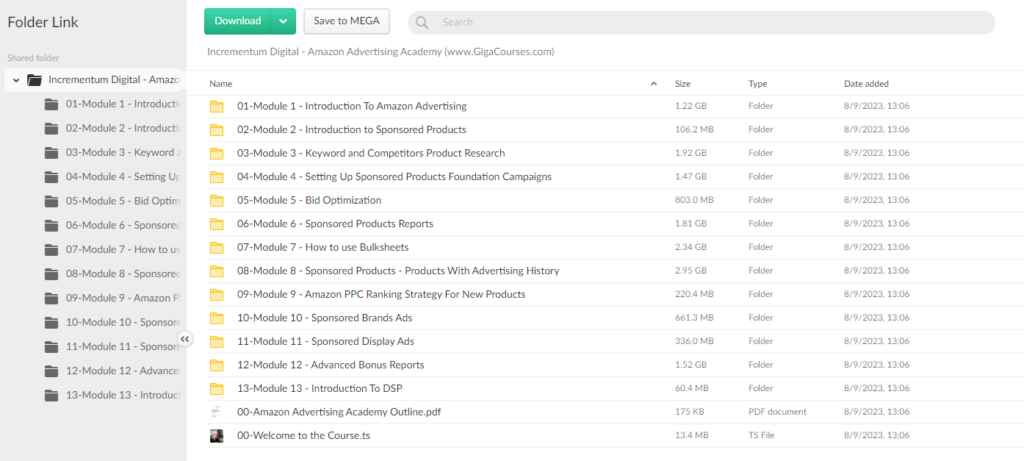Screen dimensions: 1024x461
Task: Click the folder icon of 01-Module 1 row
Action: pyautogui.click(x=217, y=106)
